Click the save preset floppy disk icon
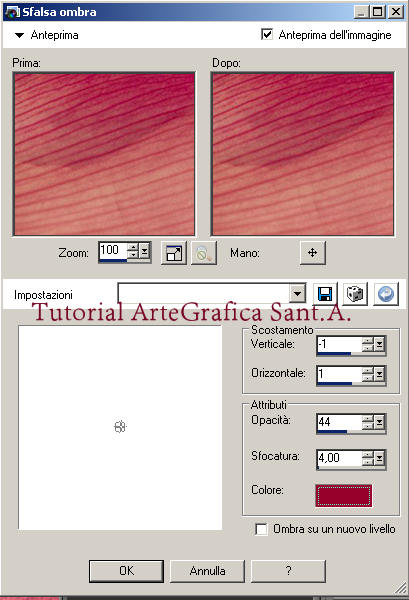Viewport: 409px width, 600px height. click(325, 294)
